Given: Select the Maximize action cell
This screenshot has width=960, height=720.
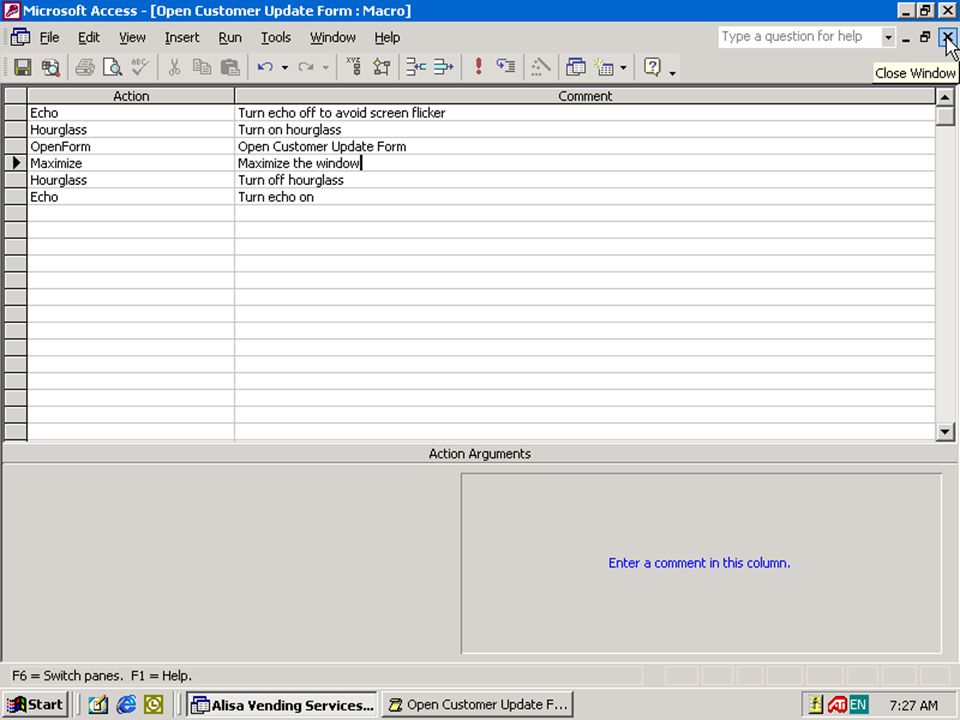Looking at the screenshot, I should click(x=131, y=163).
